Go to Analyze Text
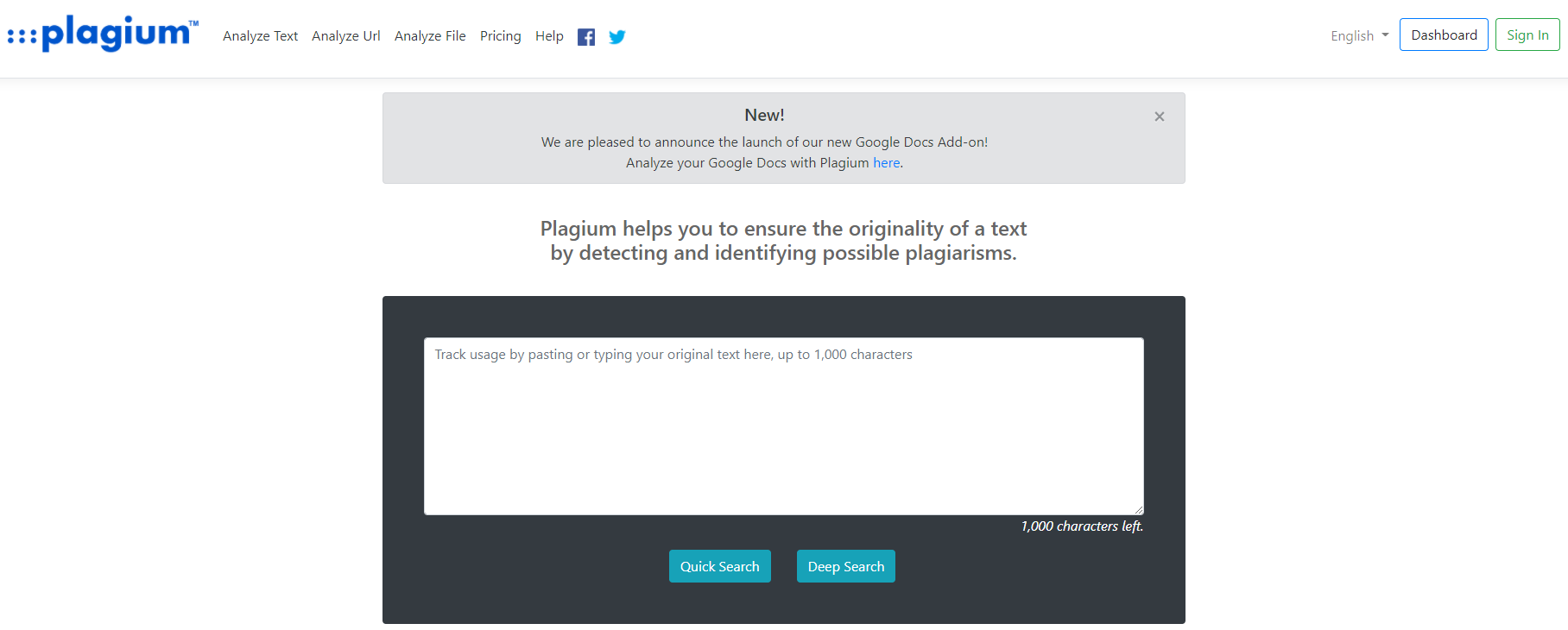1568x630 pixels. click(260, 36)
